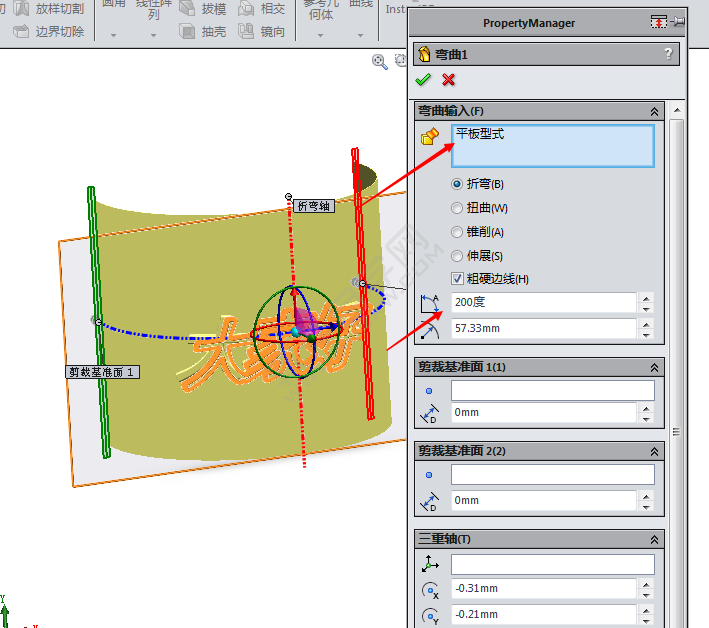Increase the -0.31mm X origin value
This screenshot has width=709, height=628.
pos(647,584)
